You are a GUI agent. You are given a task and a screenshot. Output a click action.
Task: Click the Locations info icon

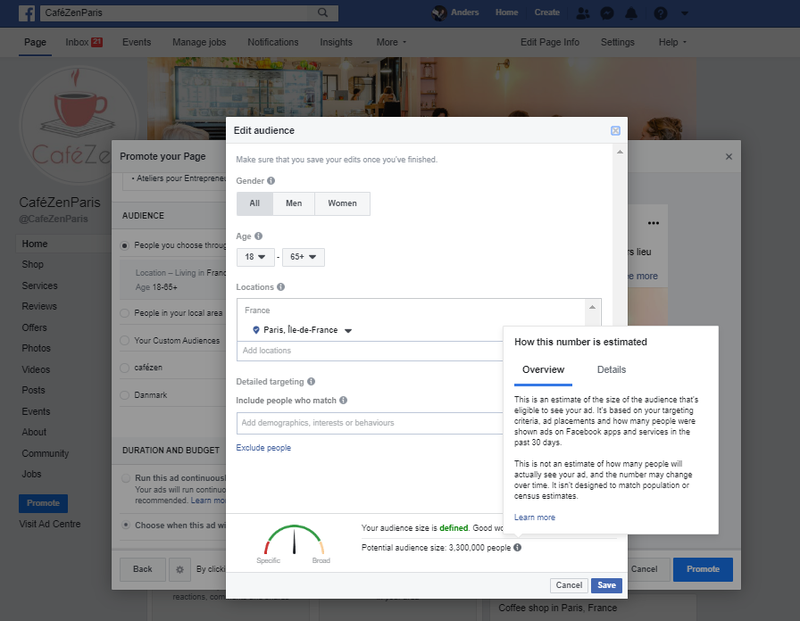tap(281, 287)
